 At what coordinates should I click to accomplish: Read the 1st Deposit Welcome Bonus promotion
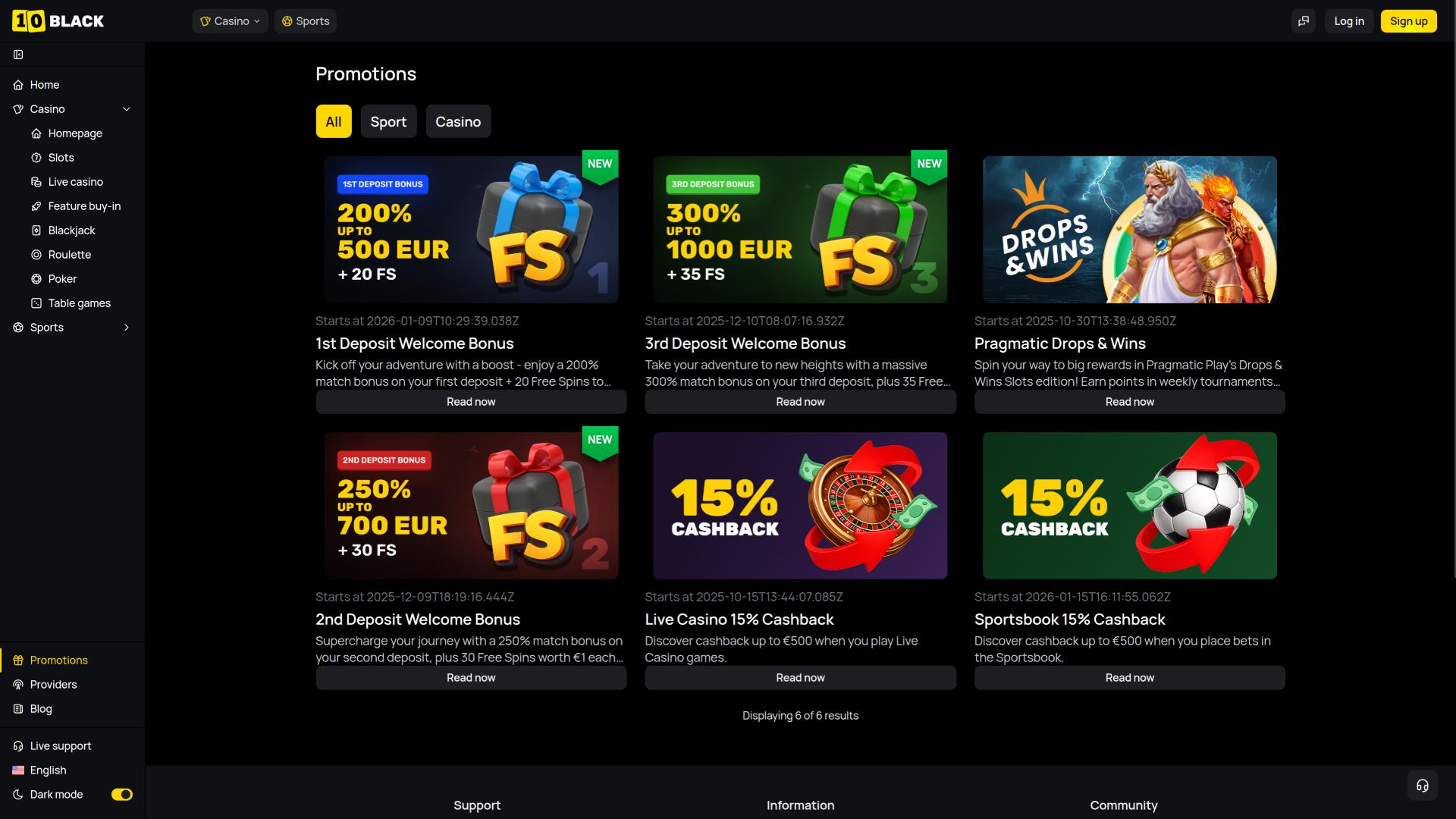tap(471, 401)
